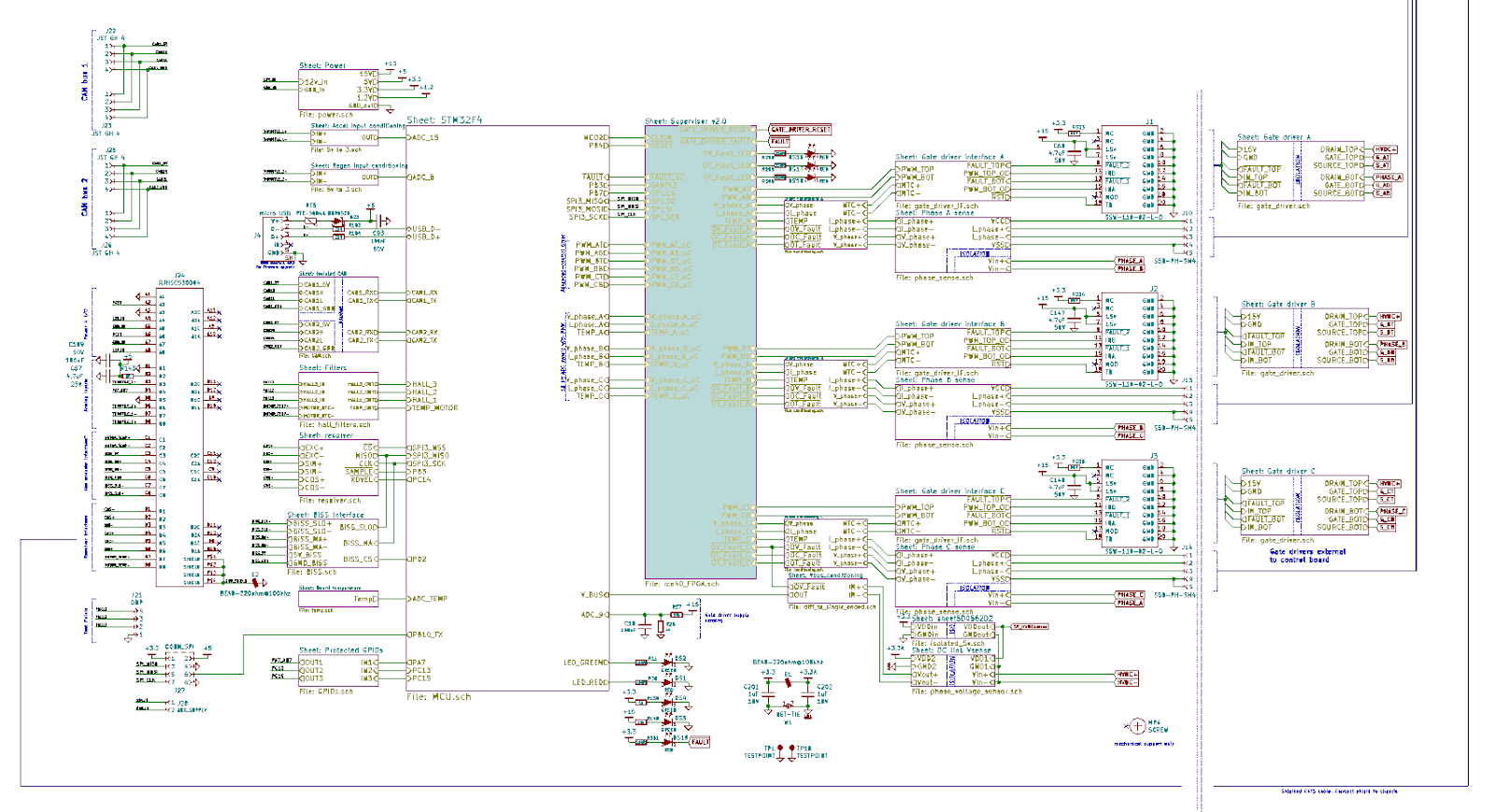The image size is (1495, 812).
Task: Select the "Sheet: Supervisor v2.0" title
Action: pos(686,121)
